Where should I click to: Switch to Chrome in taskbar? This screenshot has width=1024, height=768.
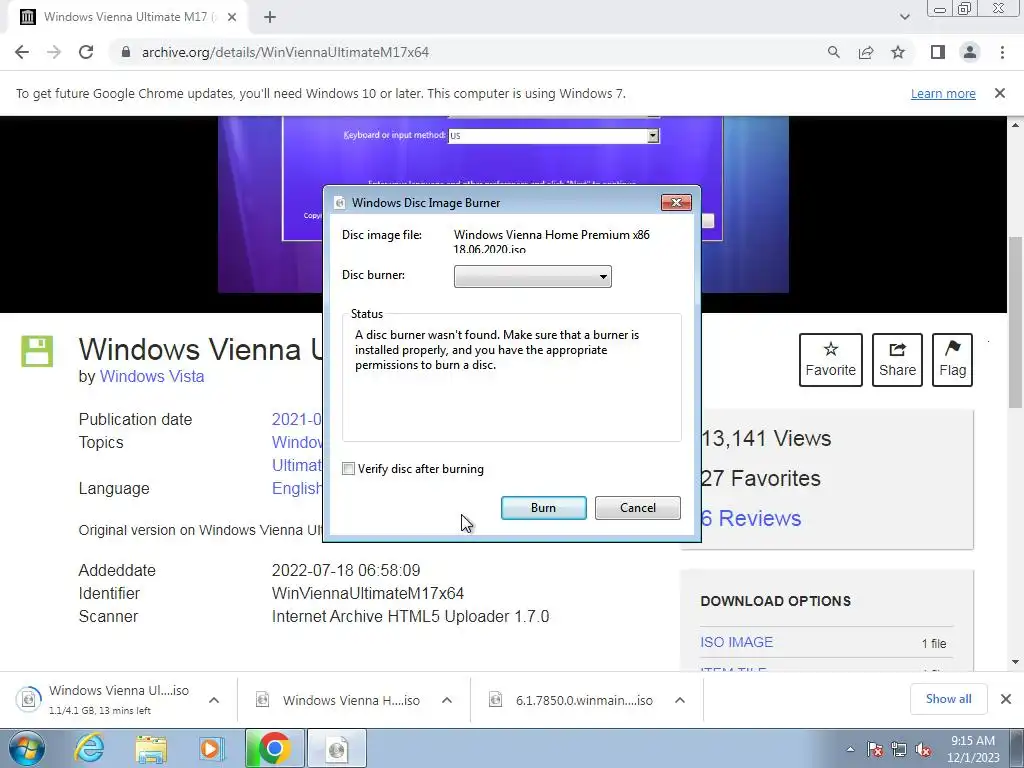[274, 748]
